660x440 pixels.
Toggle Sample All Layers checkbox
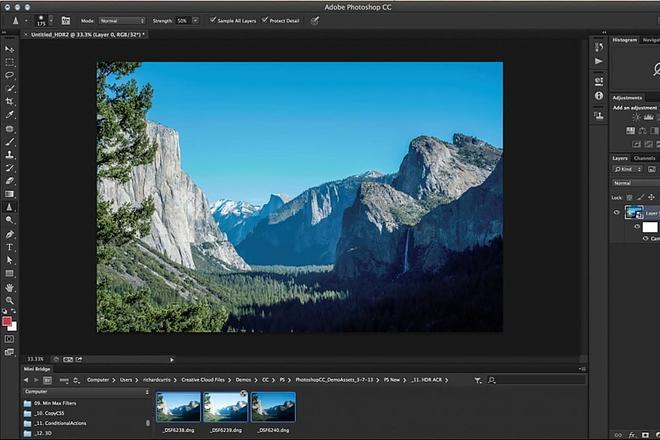click(213, 20)
